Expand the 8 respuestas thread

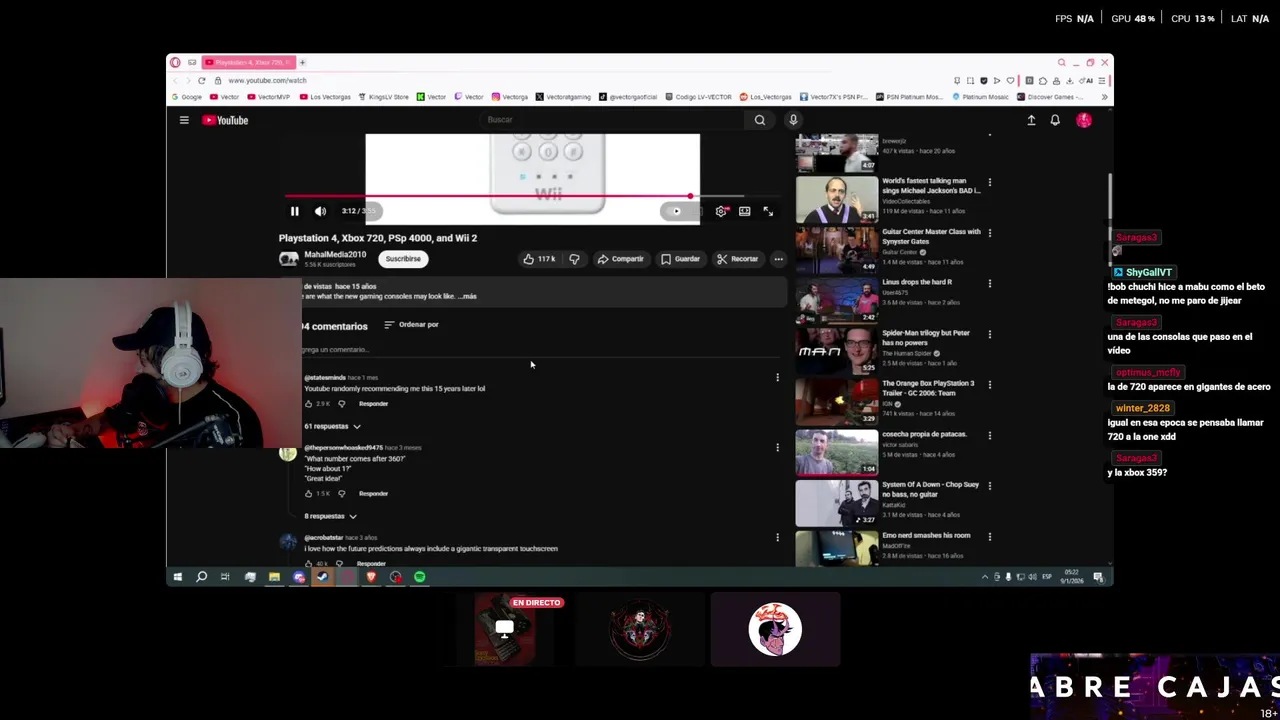coord(330,516)
